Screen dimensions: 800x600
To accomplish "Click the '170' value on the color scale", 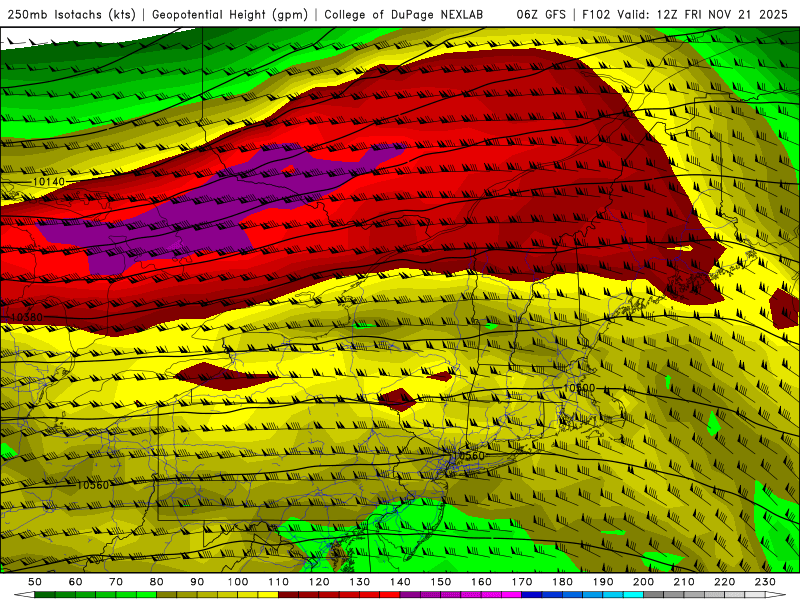I will pos(522,582).
